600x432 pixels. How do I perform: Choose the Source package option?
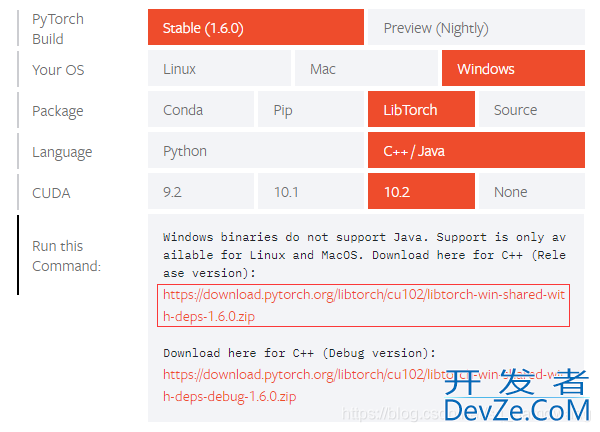point(531,110)
